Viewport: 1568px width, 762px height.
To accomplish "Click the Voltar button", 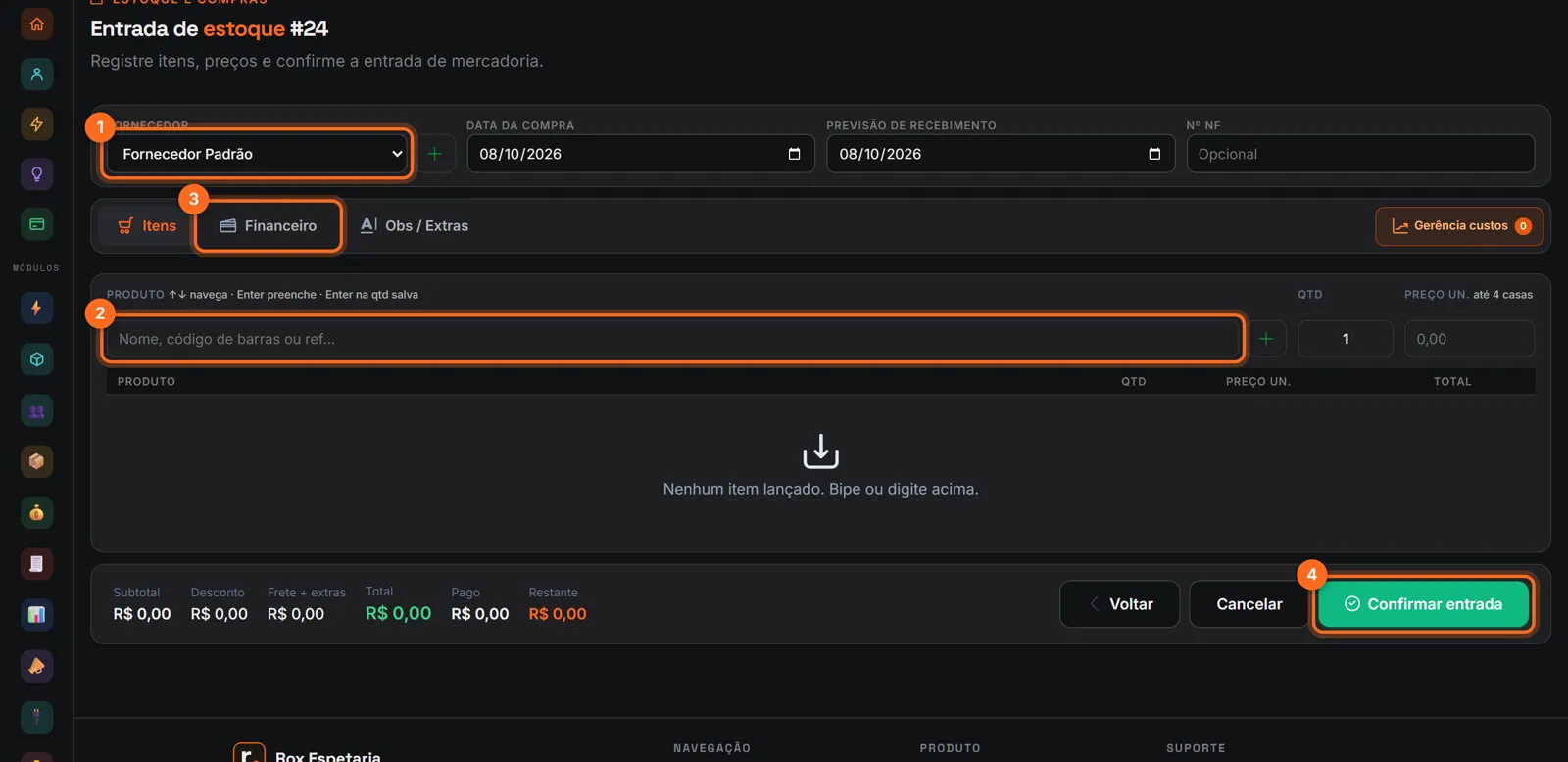I will click(x=1119, y=604).
